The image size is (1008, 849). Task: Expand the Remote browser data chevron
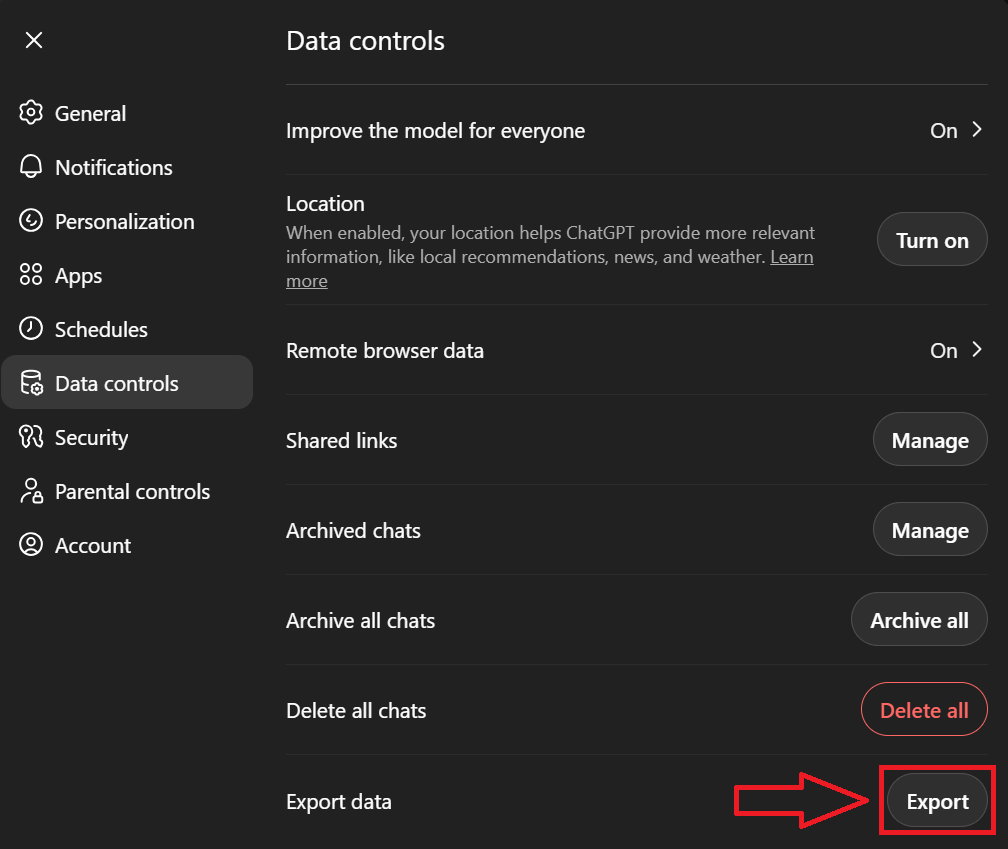pos(977,350)
